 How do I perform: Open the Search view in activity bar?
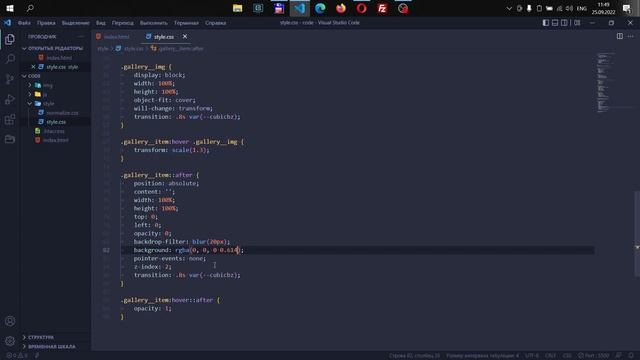[x=10, y=59]
